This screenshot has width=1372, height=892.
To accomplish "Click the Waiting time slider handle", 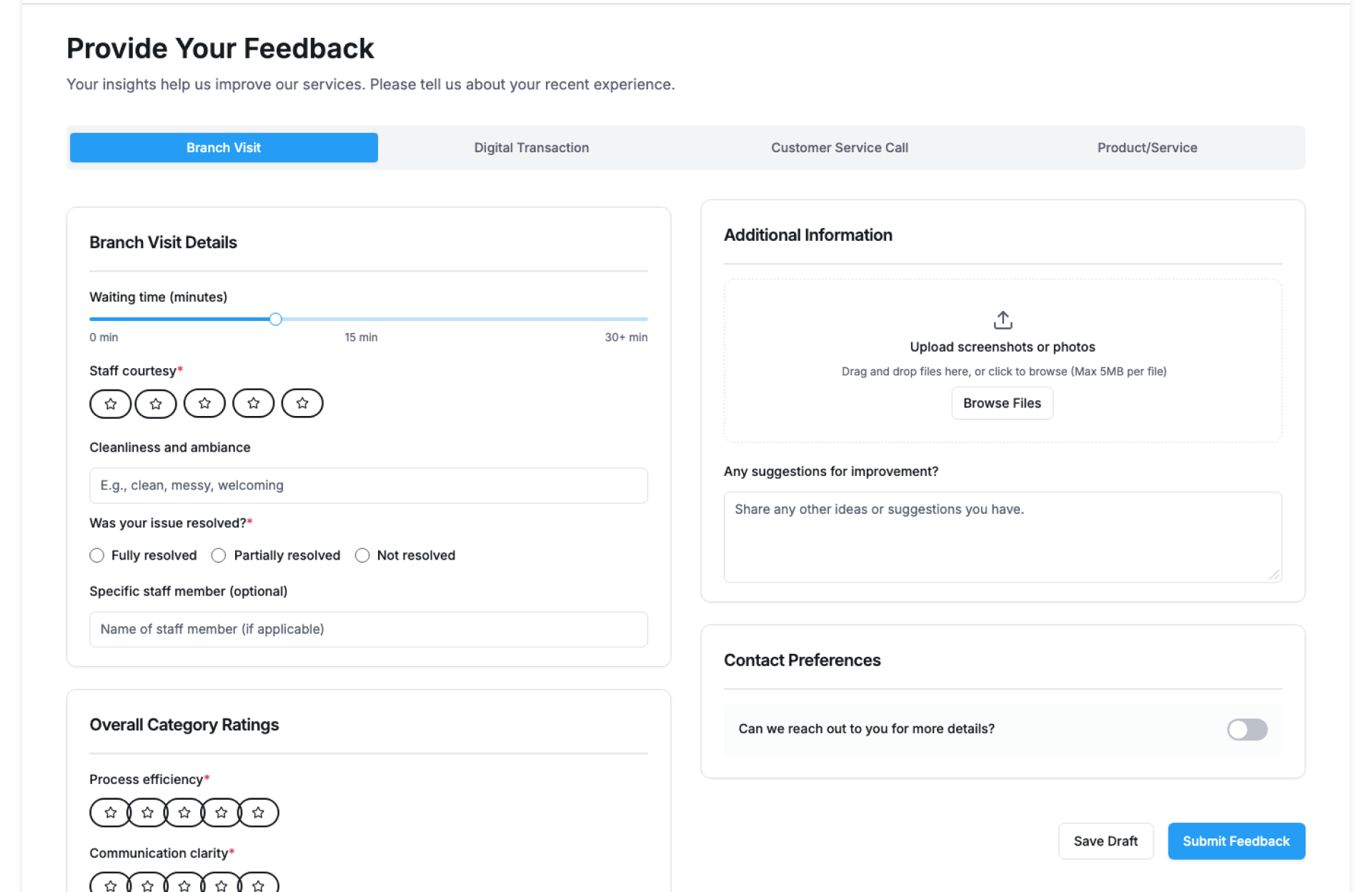I will pyautogui.click(x=276, y=319).
